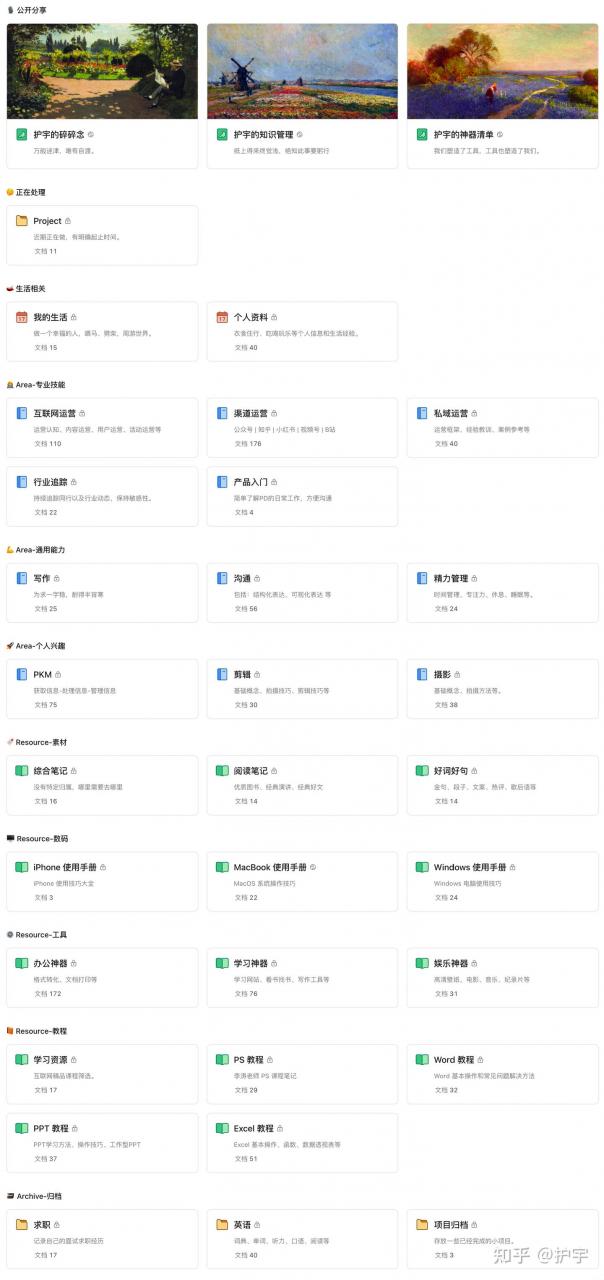Click the green icon beside 护宇的神器清单
604x1280 pixels.
pyautogui.click(x=422, y=134)
